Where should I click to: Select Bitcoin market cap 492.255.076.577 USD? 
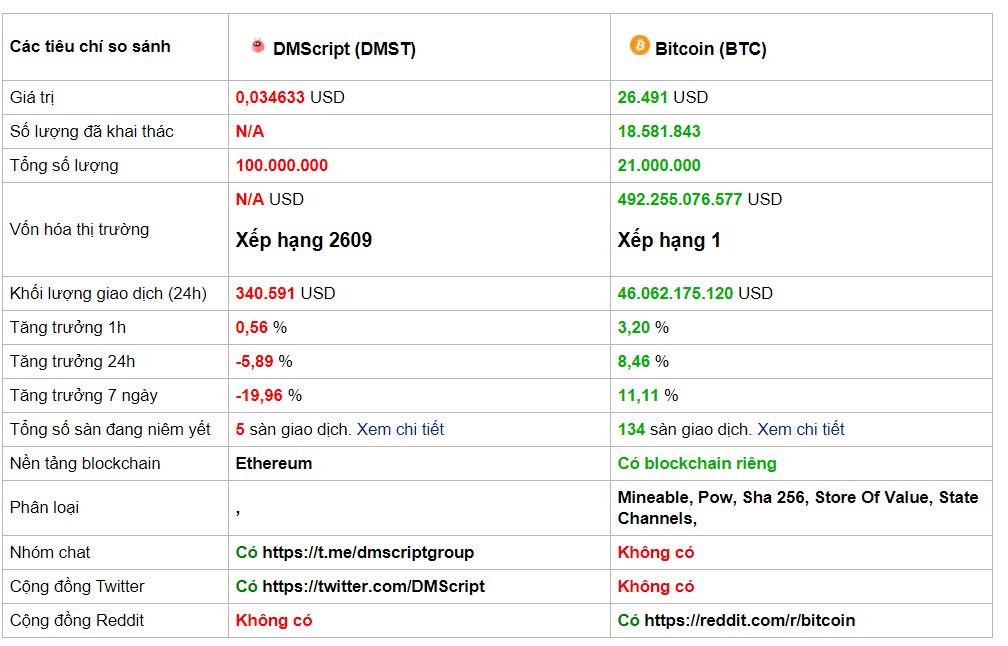(x=699, y=199)
